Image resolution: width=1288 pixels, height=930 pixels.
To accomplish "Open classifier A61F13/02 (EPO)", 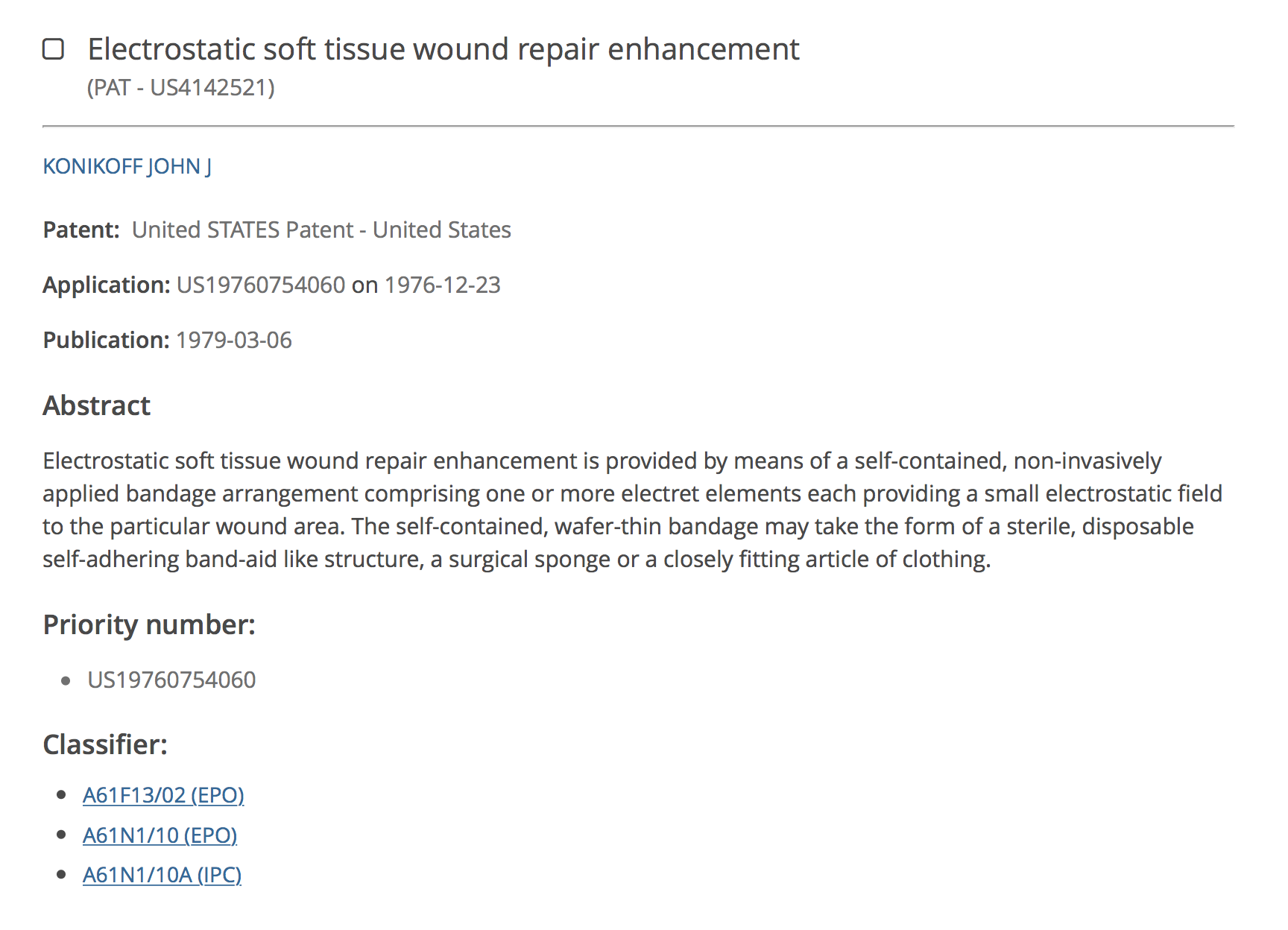I will click(x=163, y=795).
